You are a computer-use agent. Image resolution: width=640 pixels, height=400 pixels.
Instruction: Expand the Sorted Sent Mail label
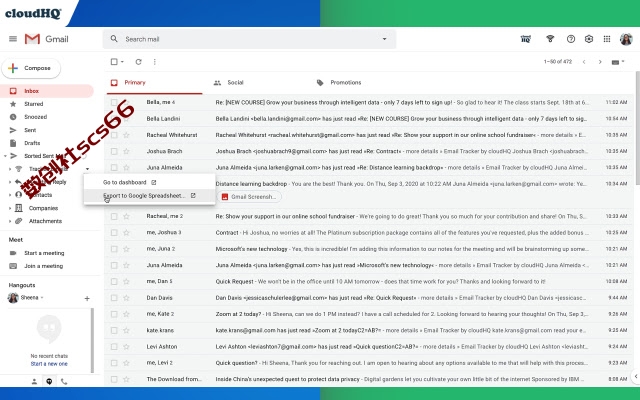click(x=5, y=156)
